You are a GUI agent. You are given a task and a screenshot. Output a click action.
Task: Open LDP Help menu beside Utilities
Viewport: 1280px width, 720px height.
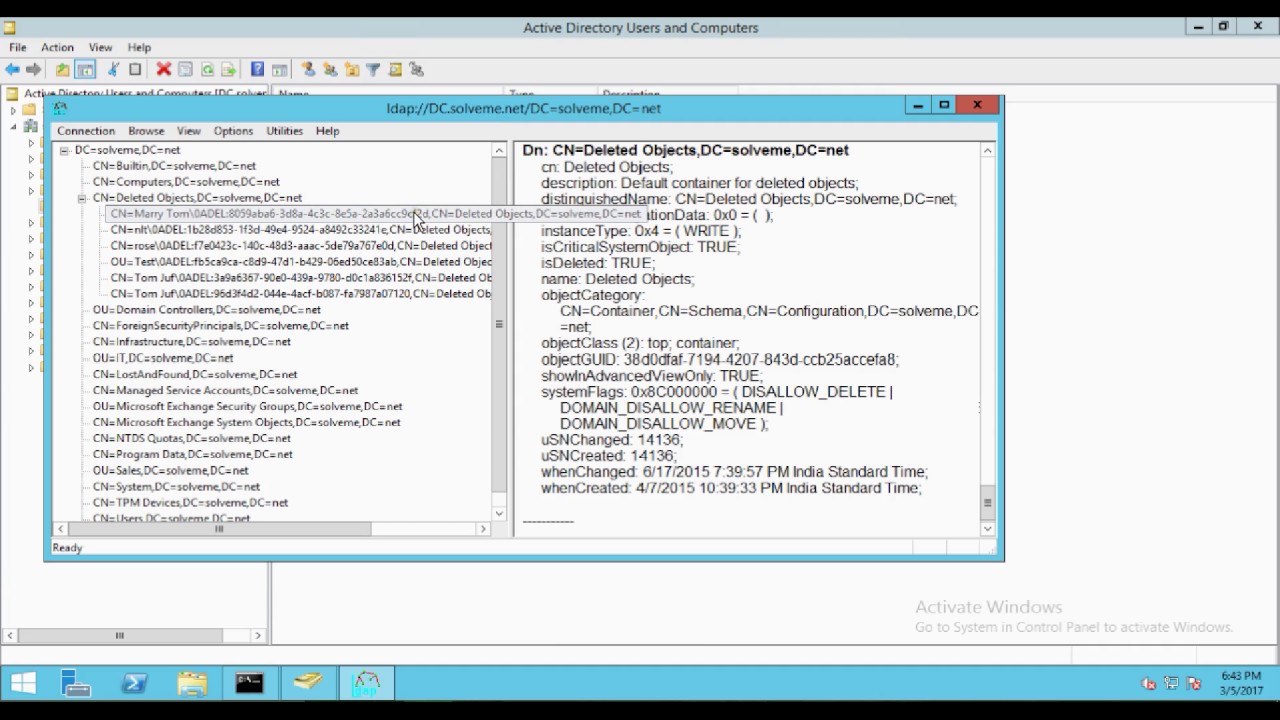(327, 131)
